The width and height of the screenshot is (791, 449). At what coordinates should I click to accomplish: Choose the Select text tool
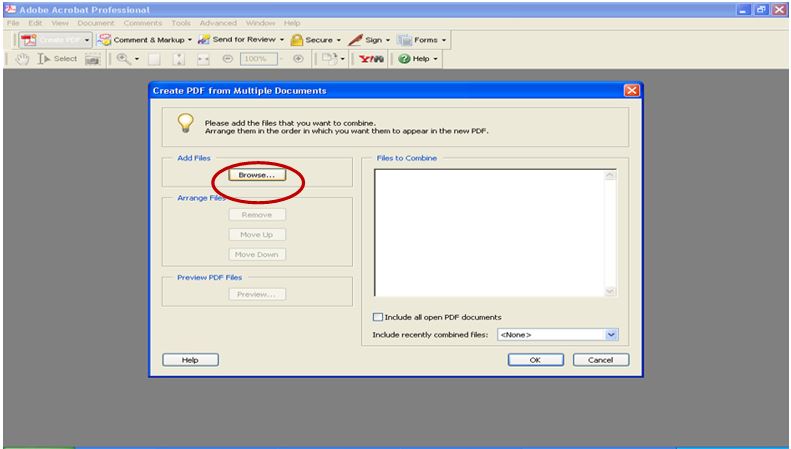(58, 59)
